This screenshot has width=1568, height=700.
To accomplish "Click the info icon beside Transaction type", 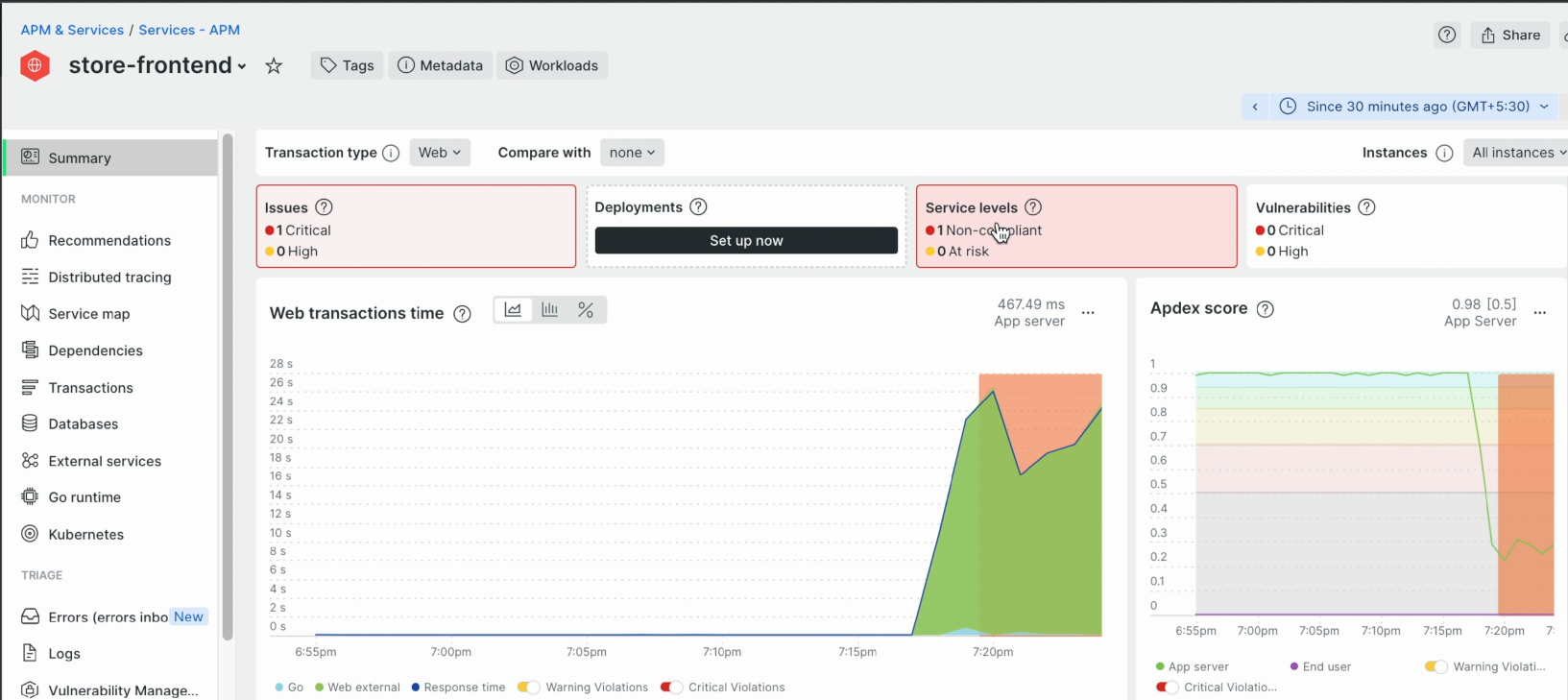I will 391,153.
